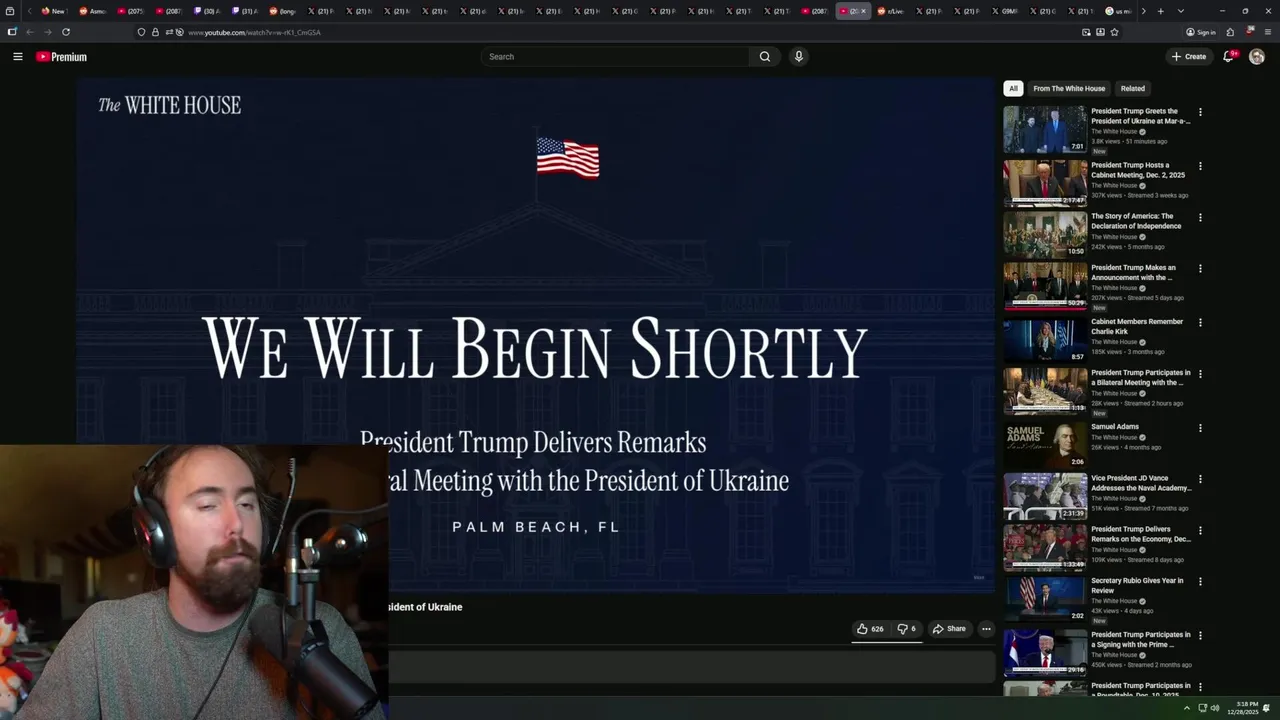Screen dimensions: 1280x720
Task: Close the active YouTube browser tab
Action: point(864,11)
